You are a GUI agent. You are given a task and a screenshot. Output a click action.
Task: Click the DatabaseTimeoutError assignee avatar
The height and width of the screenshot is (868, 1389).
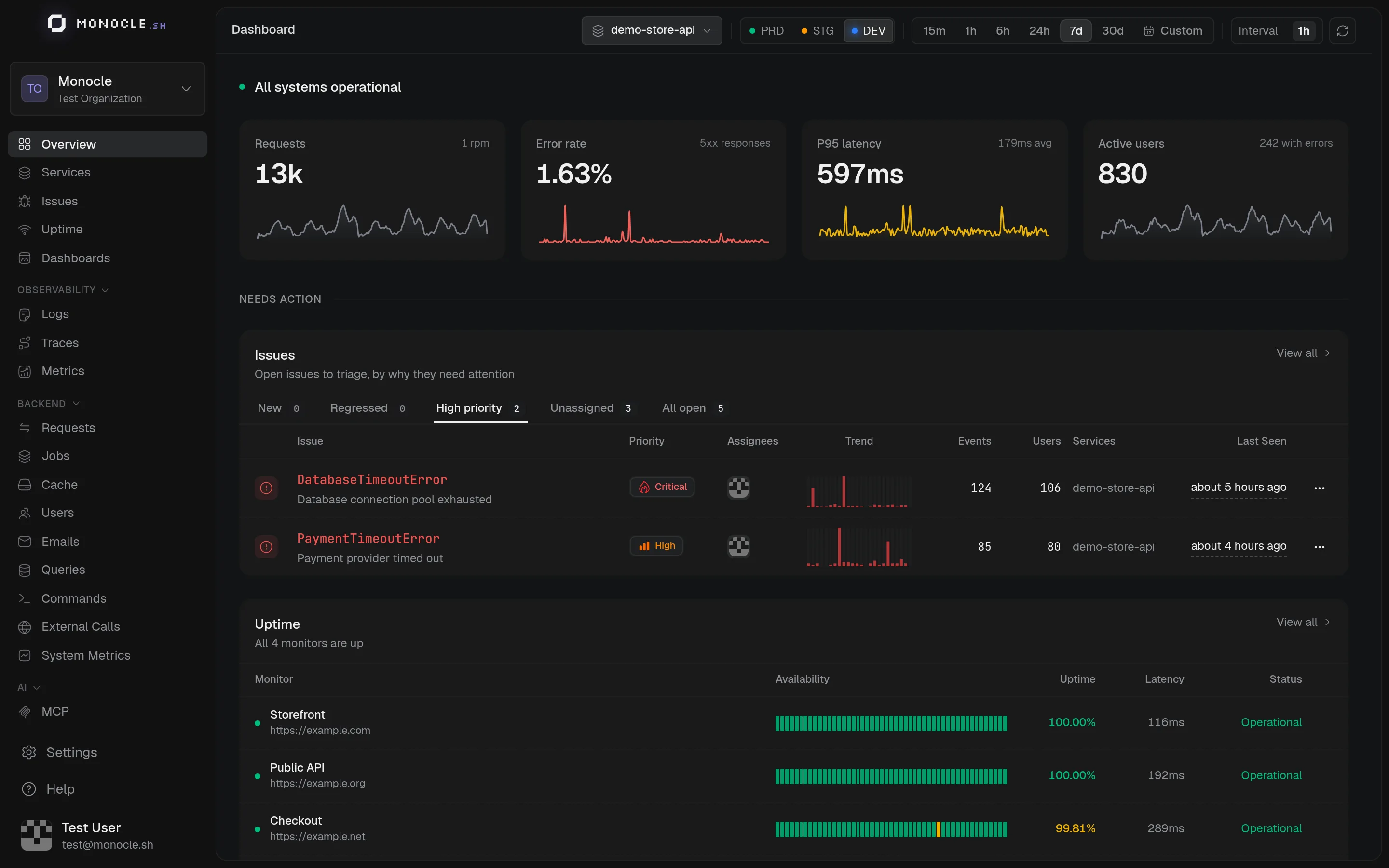tap(739, 488)
